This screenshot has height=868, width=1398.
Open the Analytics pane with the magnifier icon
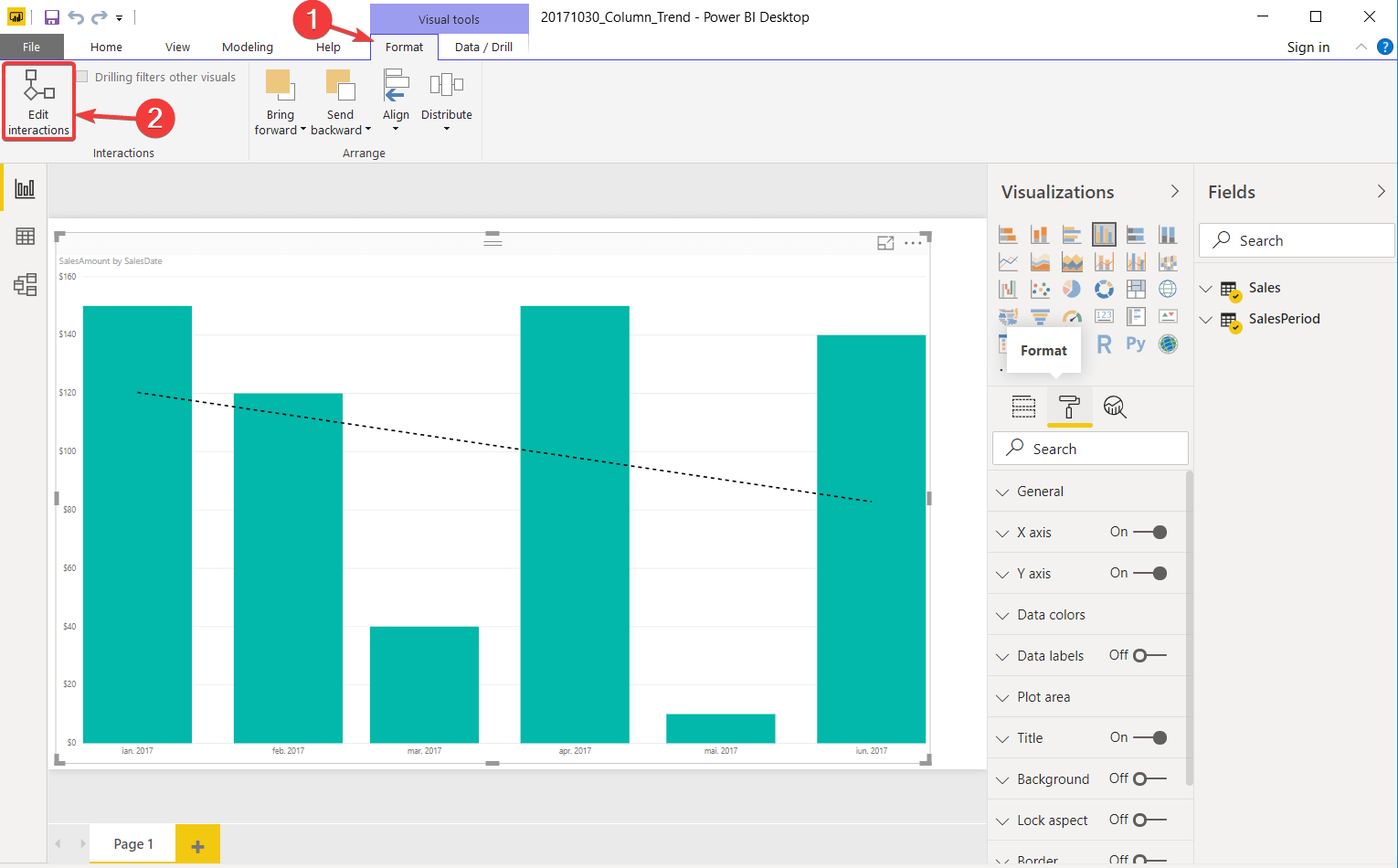click(x=1115, y=407)
